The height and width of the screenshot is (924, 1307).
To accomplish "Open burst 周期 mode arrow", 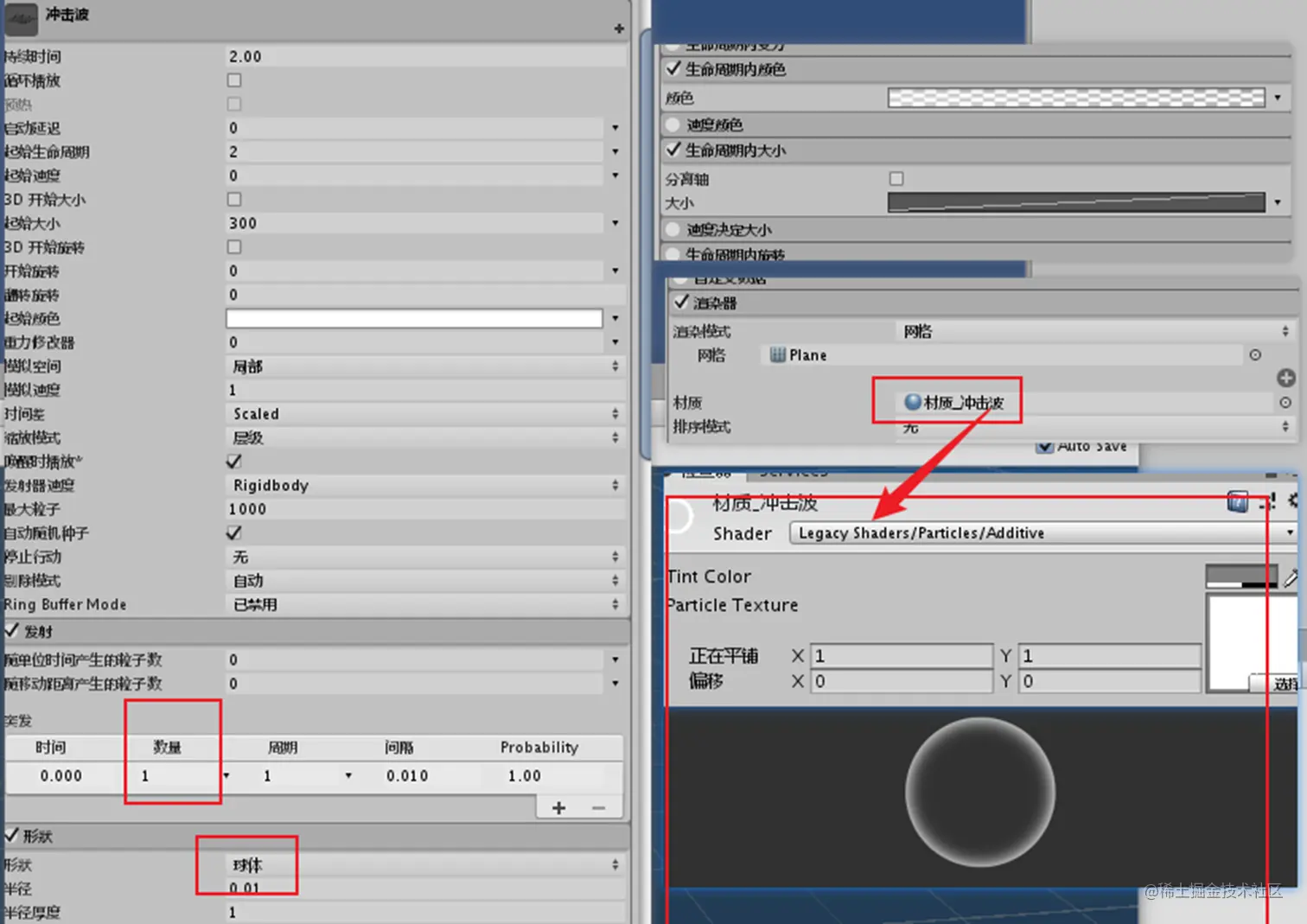I will coord(348,775).
